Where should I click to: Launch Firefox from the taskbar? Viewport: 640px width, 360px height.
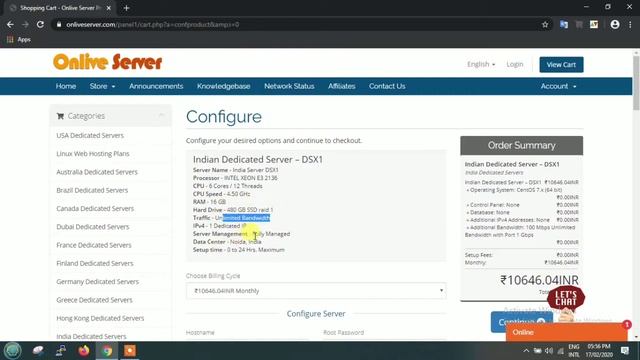click(84, 351)
